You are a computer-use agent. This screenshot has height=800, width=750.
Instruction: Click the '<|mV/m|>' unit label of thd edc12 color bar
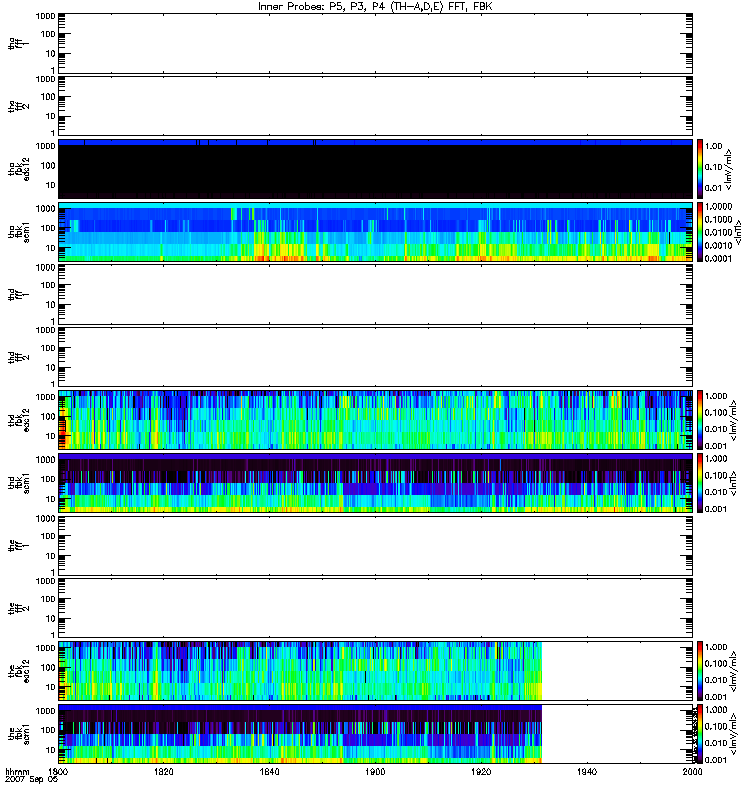[x=735, y=420]
